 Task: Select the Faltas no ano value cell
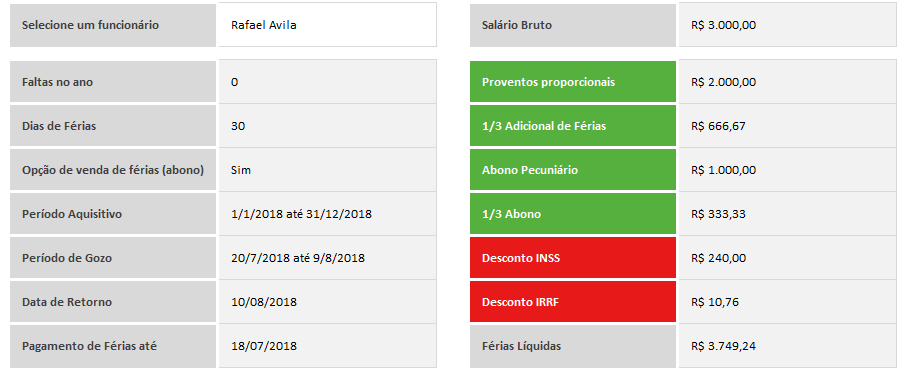pos(327,82)
